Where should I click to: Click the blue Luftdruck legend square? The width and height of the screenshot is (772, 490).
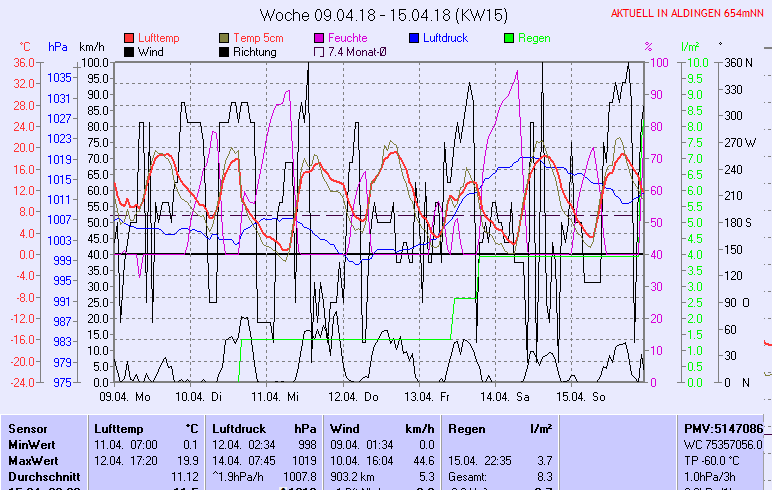pos(415,38)
